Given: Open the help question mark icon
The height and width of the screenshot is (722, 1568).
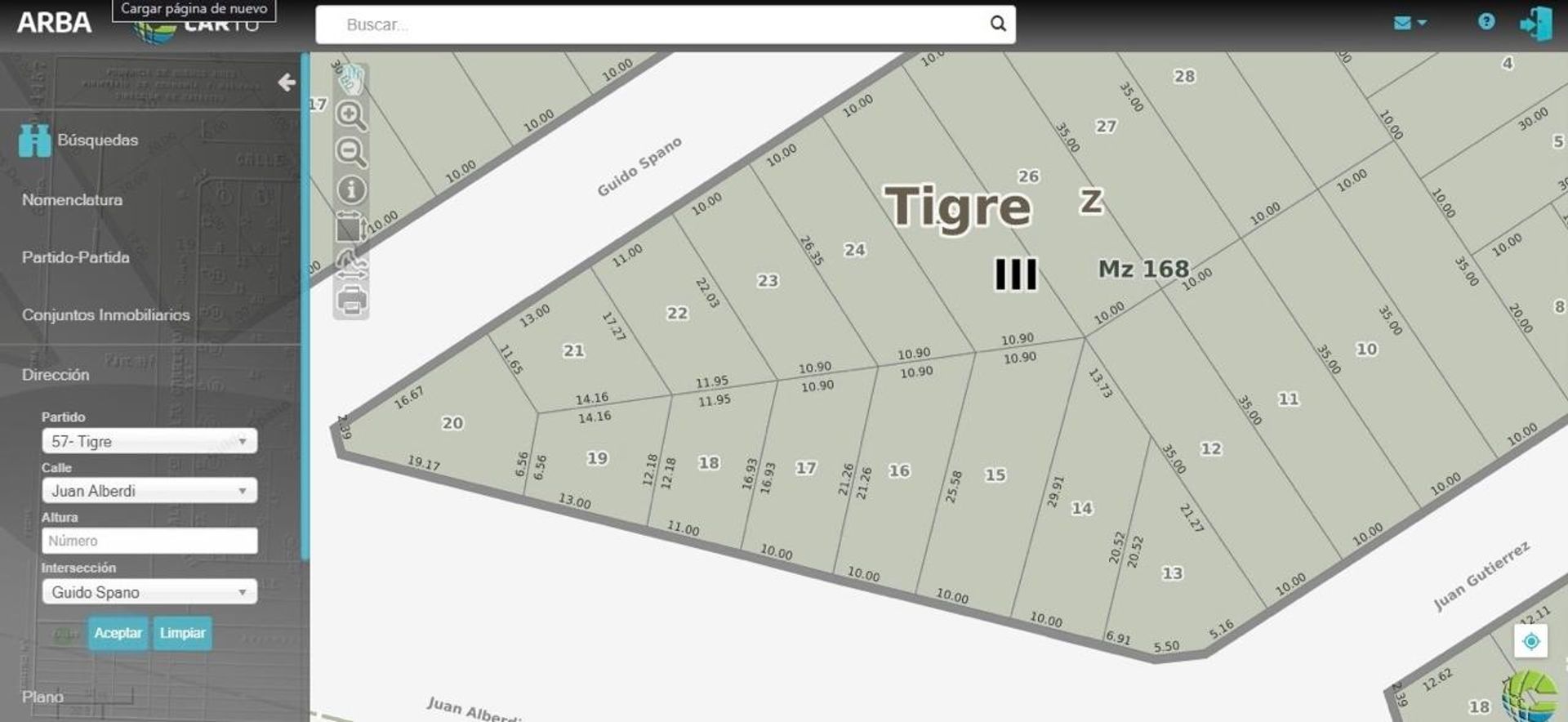Looking at the screenshot, I should click(1486, 22).
